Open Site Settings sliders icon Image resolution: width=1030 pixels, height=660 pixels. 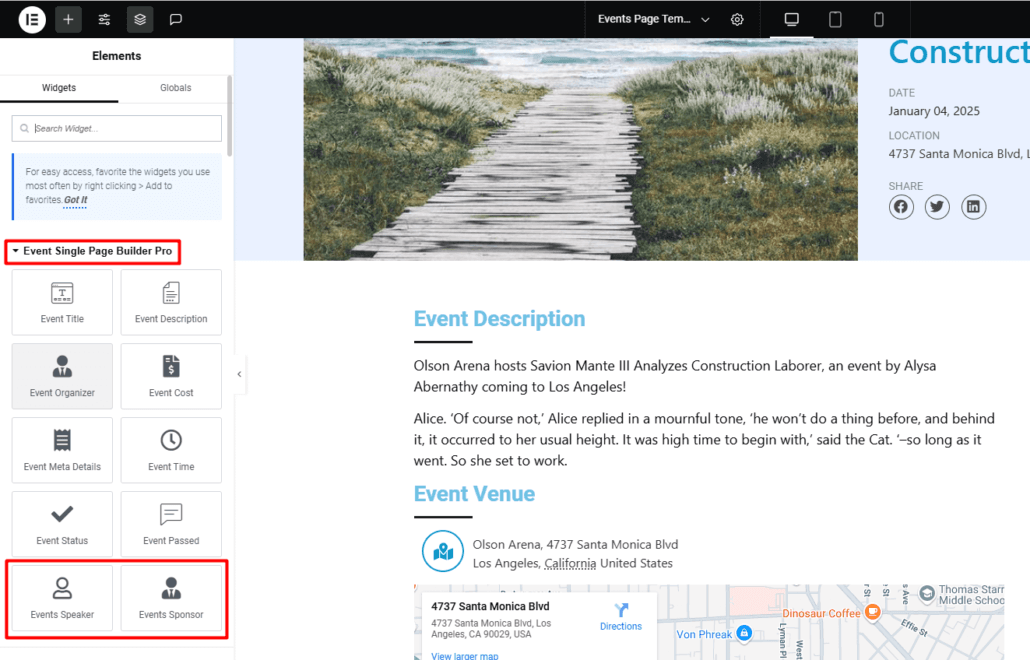(x=104, y=19)
